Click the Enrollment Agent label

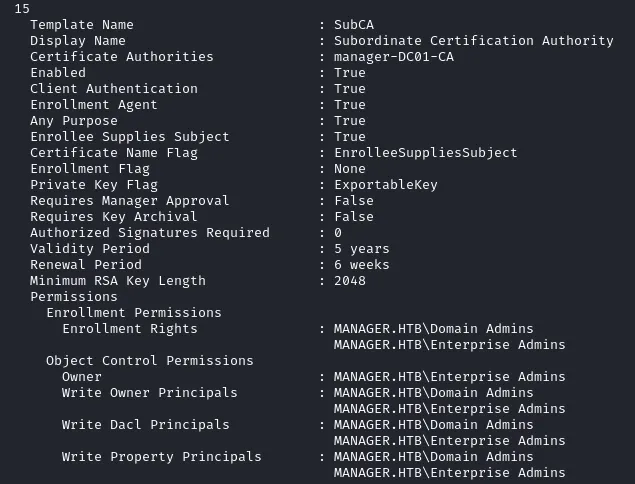pos(94,105)
